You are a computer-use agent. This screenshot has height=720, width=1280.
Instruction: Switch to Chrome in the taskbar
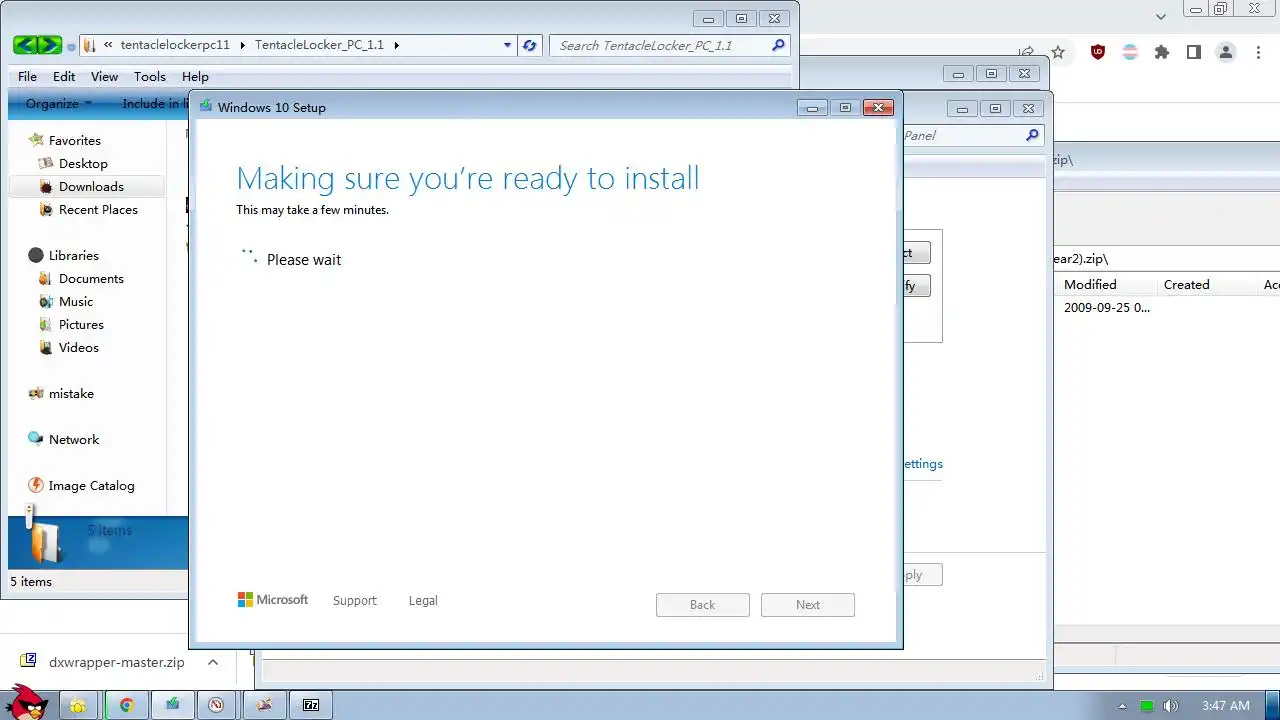[127, 705]
